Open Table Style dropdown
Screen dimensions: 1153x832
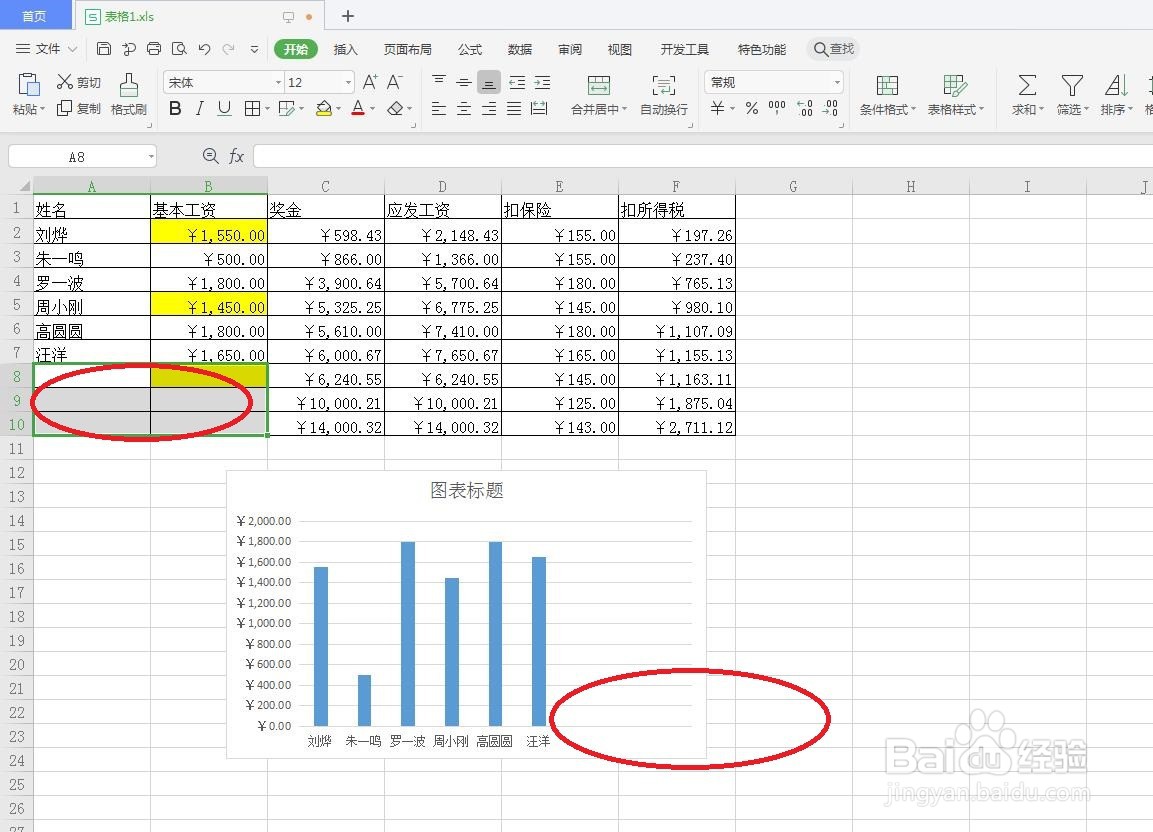point(955,94)
